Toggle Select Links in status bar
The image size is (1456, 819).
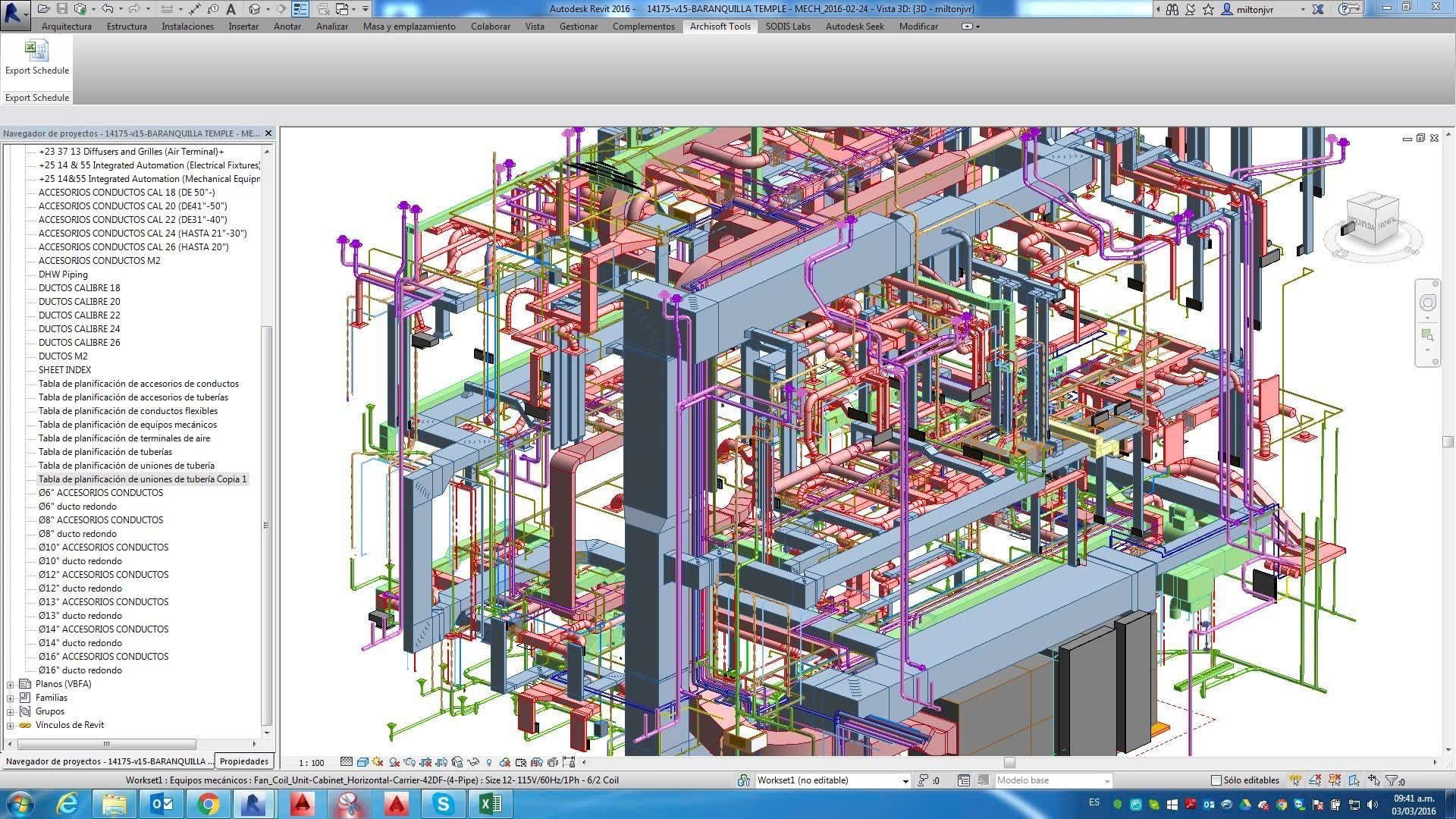click(1295, 780)
